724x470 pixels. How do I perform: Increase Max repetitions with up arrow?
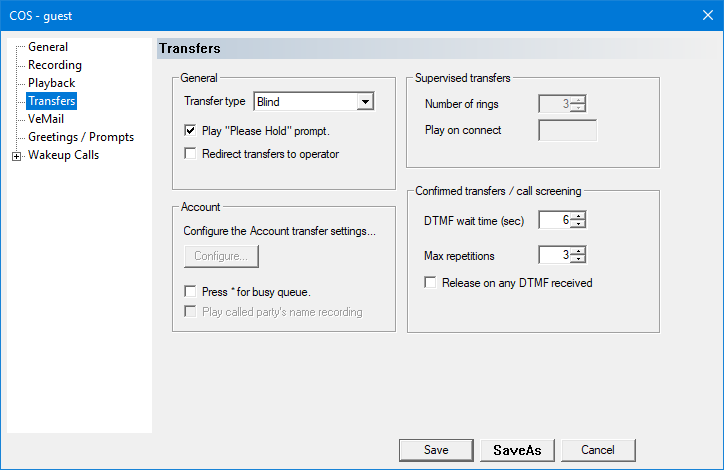tap(578, 250)
